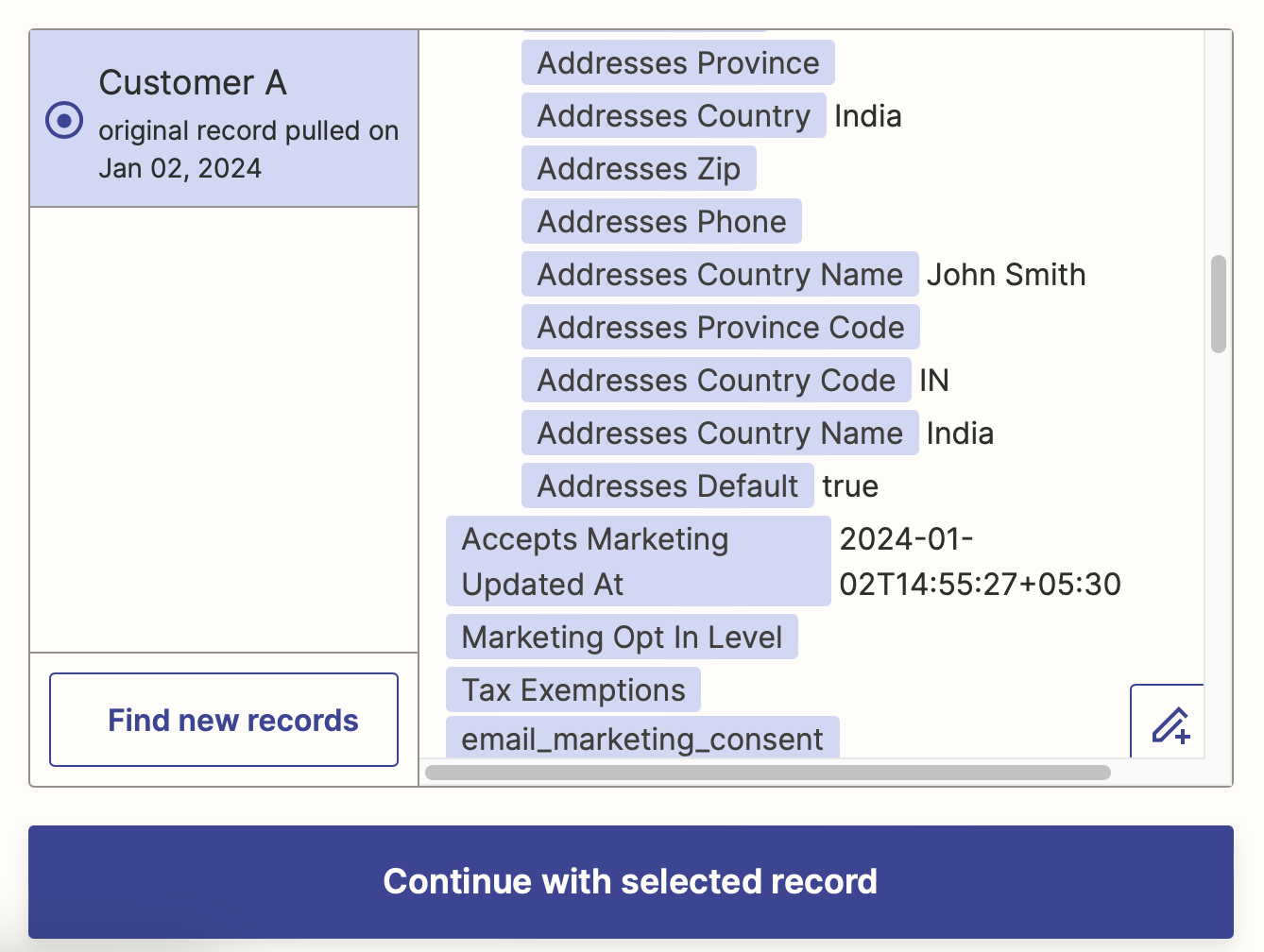Click the Tax Exemptions field tag
Viewport: 1264px width, 952px height.
[573, 689]
